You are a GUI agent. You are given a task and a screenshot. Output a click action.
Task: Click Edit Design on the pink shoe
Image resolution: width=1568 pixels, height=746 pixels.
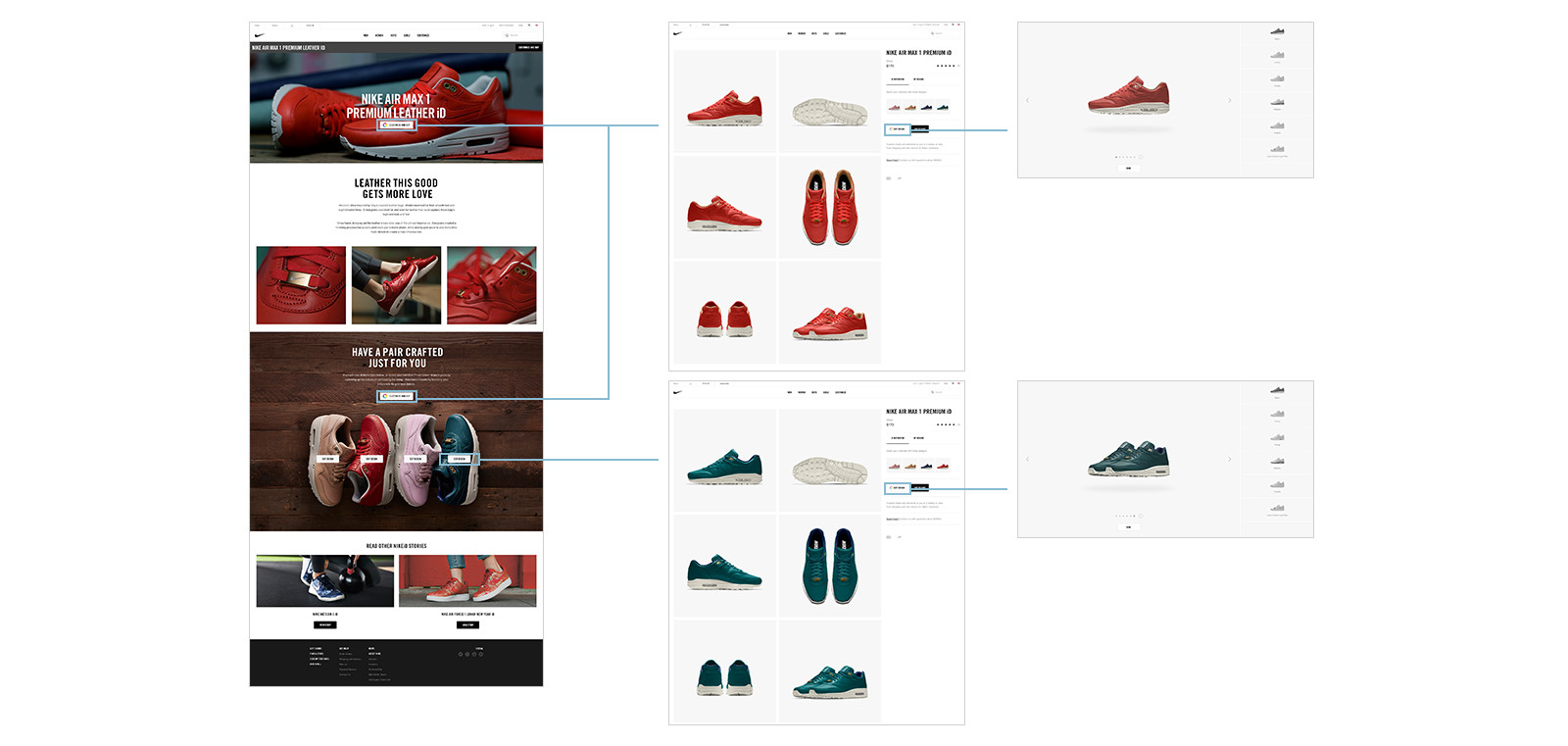tap(416, 459)
